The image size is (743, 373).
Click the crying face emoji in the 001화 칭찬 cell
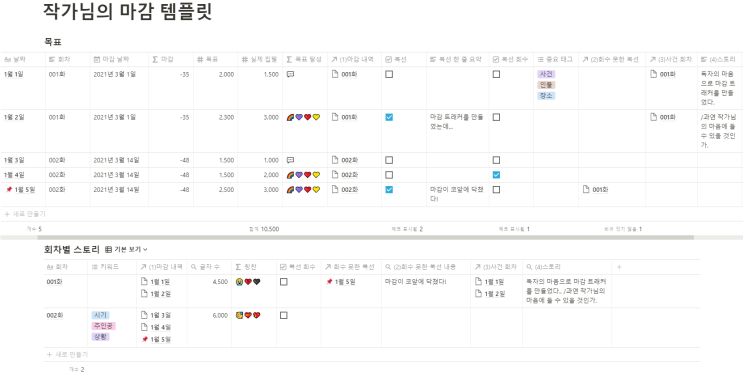[239, 282]
